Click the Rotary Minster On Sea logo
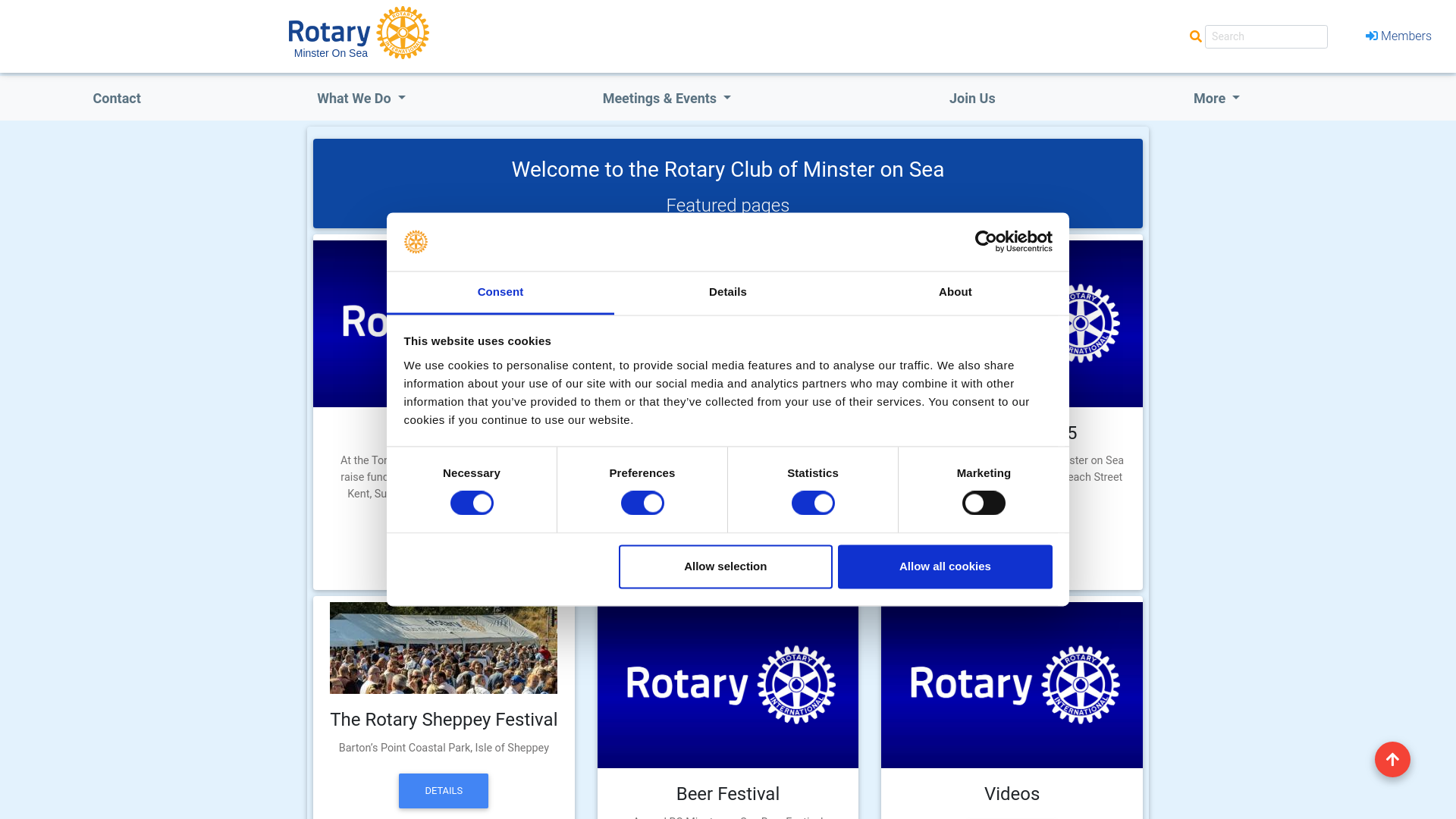The width and height of the screenshot is (1456, 819). click(x=359, y=33)
